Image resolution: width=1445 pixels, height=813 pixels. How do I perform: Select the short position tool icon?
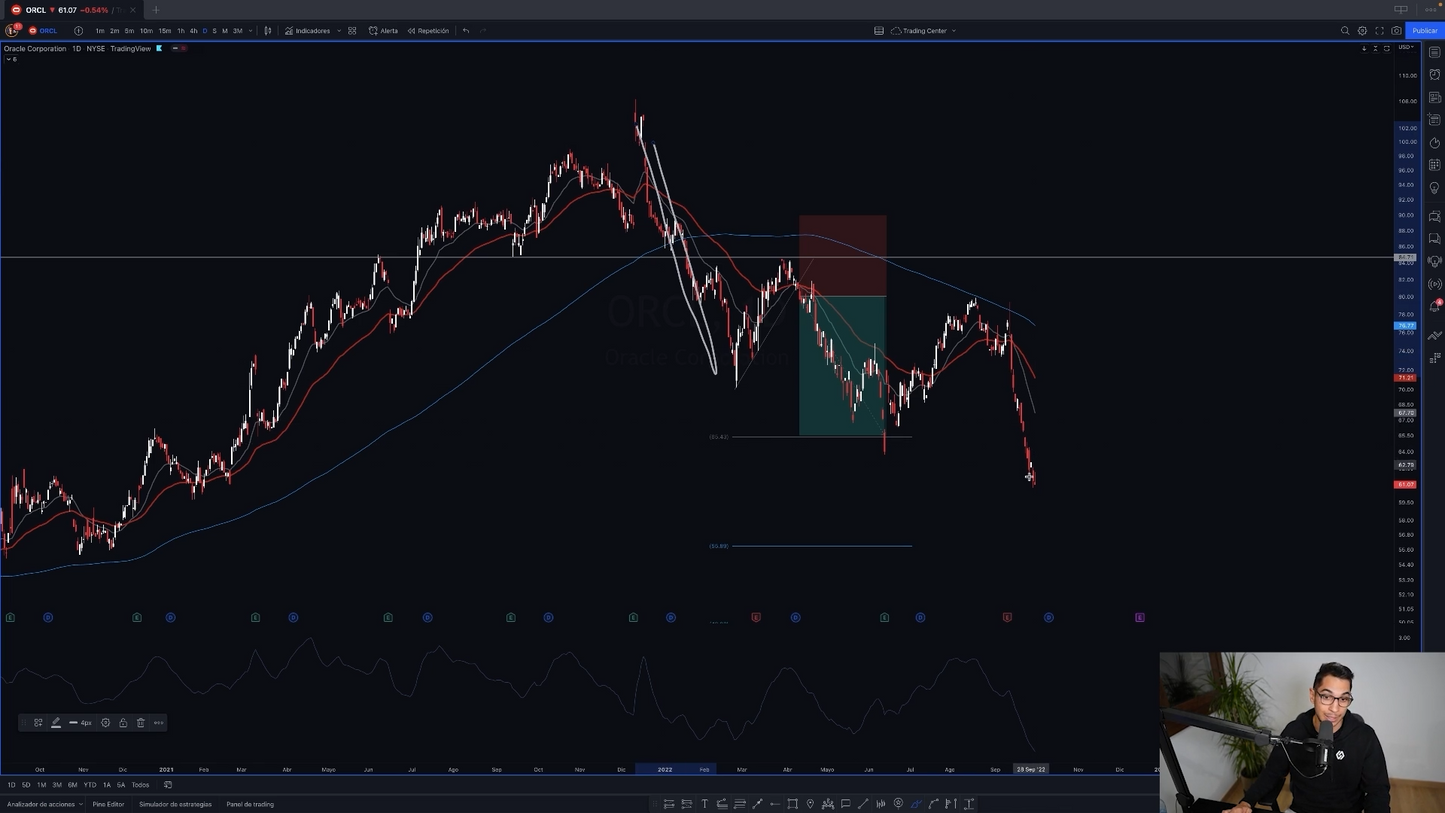click(x=686, y=804)
